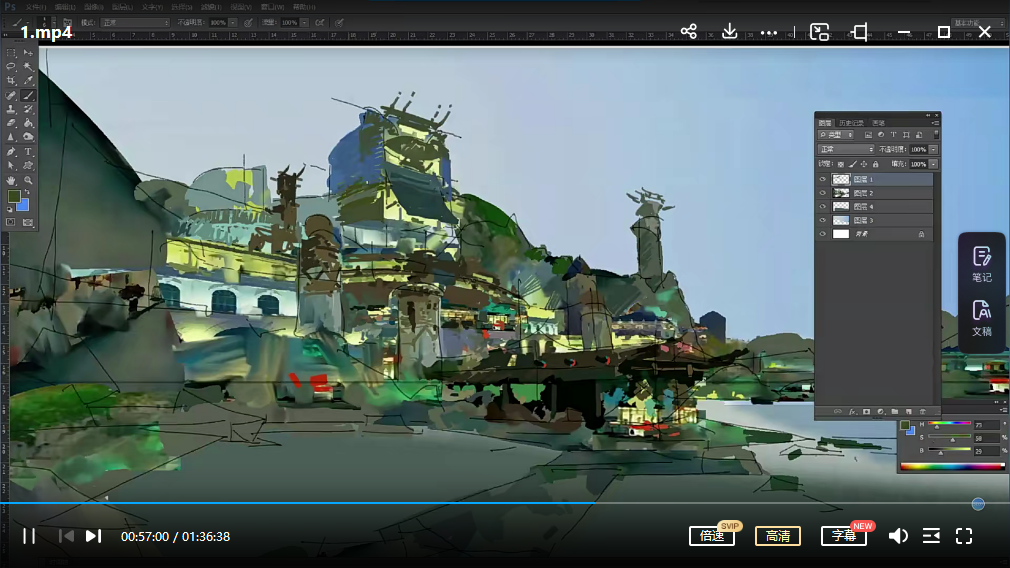Image resolution: width=1010 pixels, height=568 pixels.
Task: Toggle the layer filter switch
Action: pos(936,135)
